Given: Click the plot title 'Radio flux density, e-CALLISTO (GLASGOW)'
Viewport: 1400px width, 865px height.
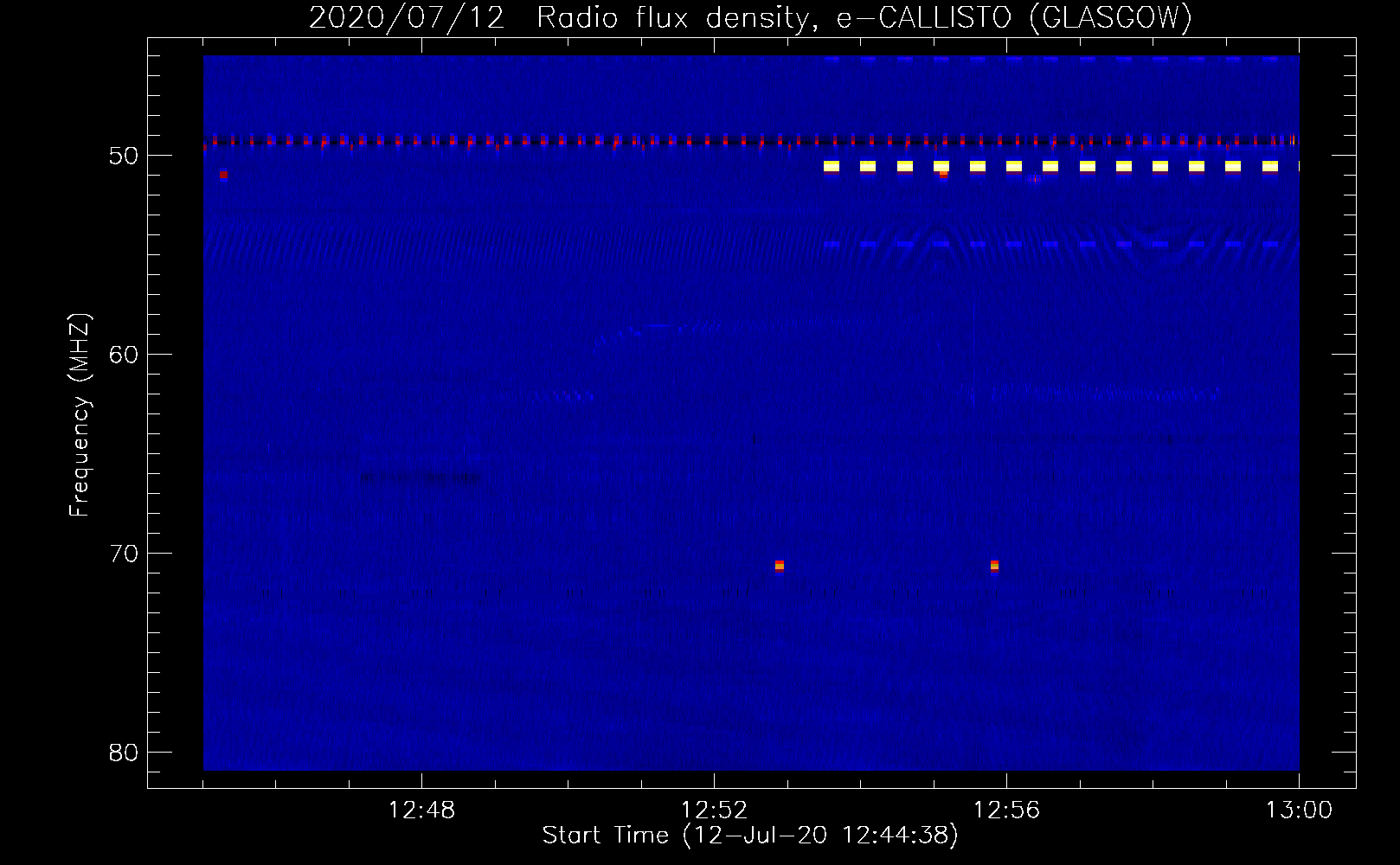Looking at the screenshot, I should point(864,18).
